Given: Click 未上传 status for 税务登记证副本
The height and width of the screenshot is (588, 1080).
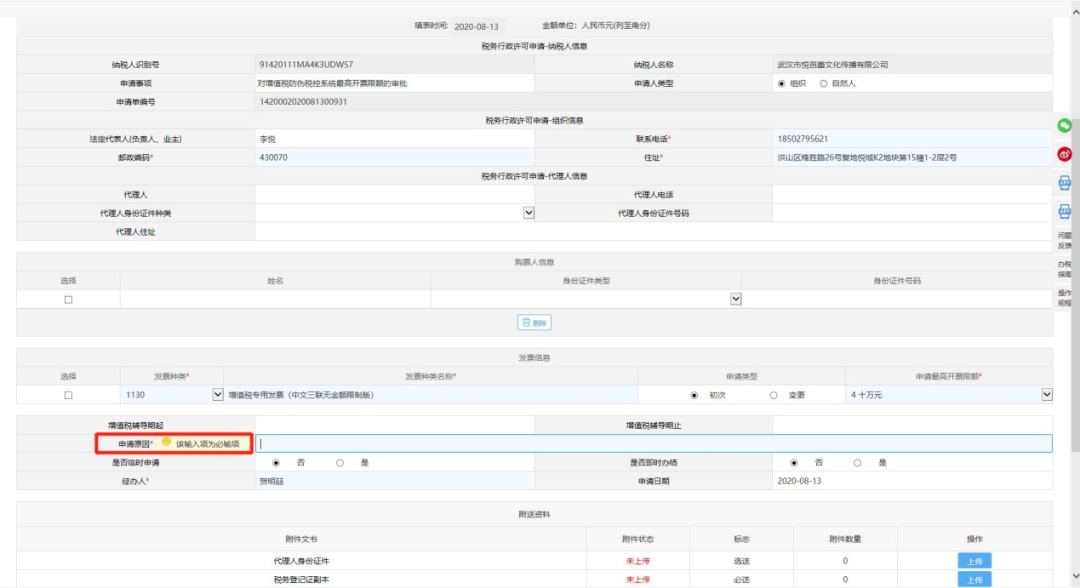Looking at the screenshot, I should click(x=638, y=580).
